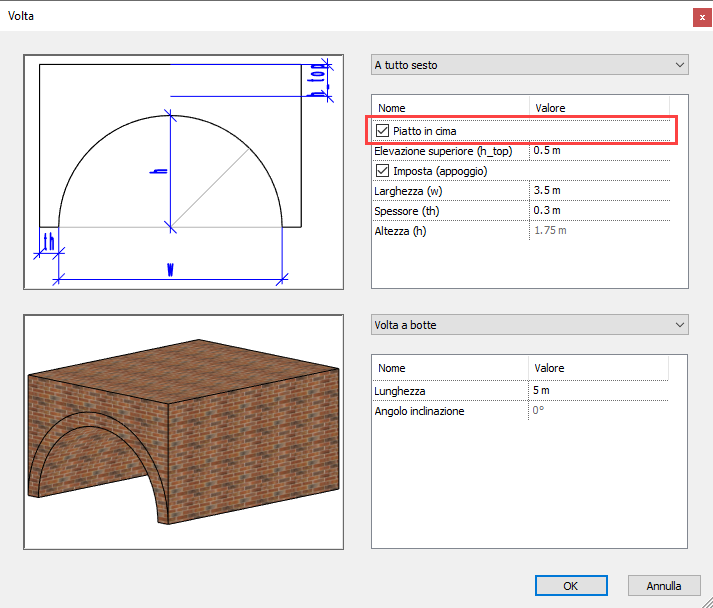
Task: Click the Nome header in upper table
Action: 392,108
